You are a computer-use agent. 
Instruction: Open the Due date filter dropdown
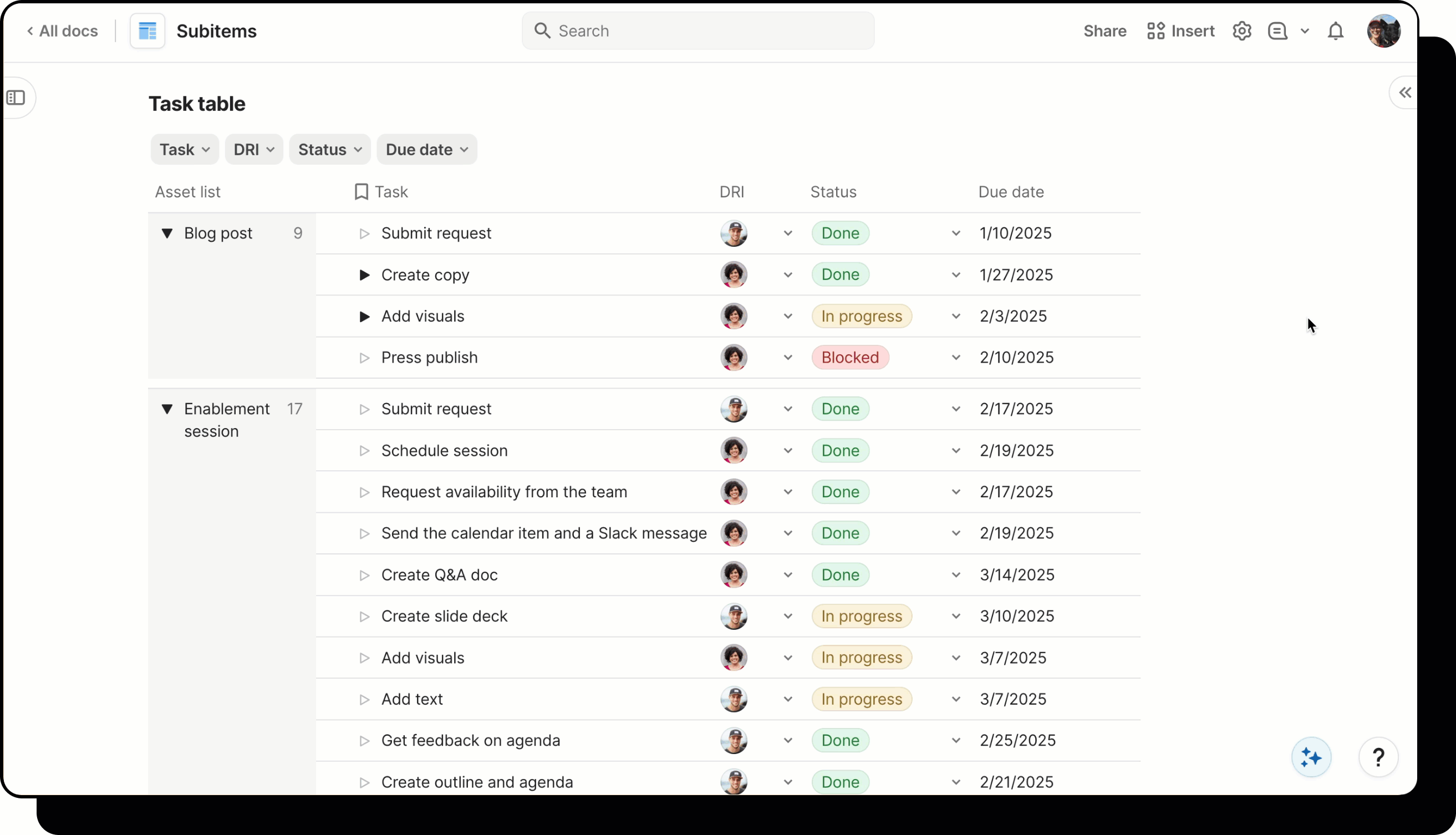(x=426, y=150)
